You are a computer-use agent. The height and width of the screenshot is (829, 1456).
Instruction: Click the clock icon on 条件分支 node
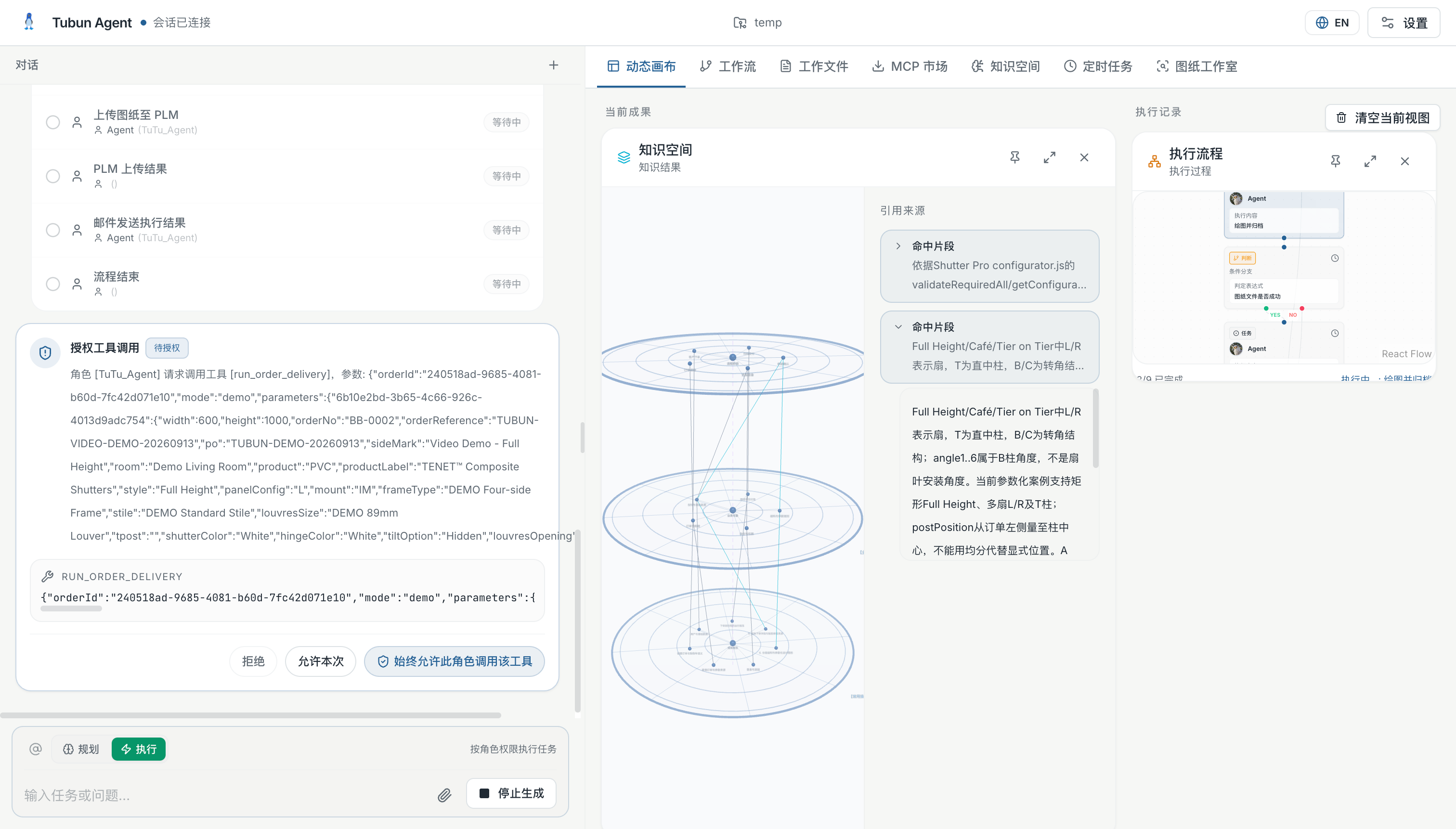click(x=1335, y=258)
